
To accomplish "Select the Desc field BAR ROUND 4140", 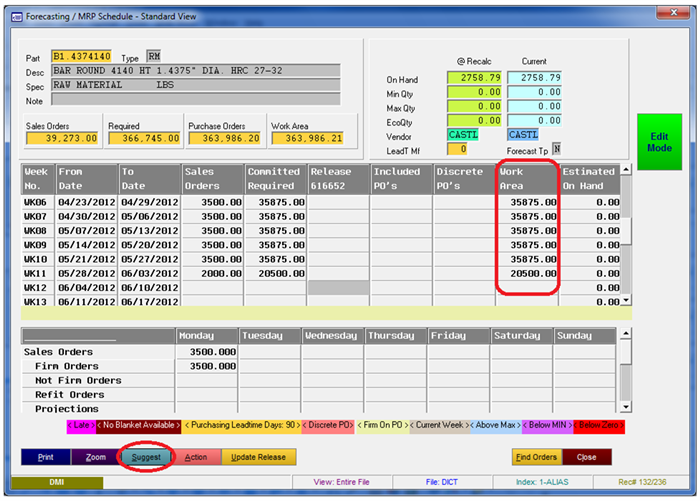I will coord(196,71).
